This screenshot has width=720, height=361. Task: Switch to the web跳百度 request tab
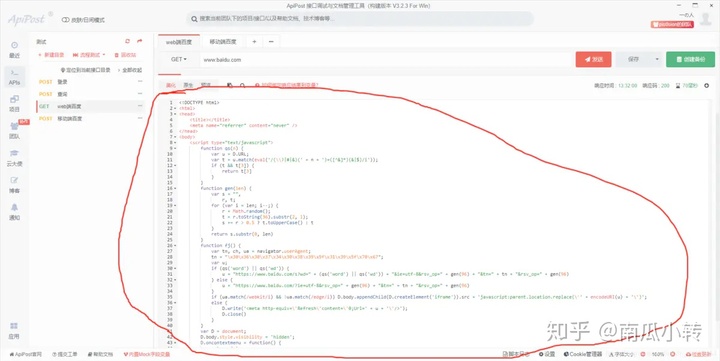click(179, 42)
